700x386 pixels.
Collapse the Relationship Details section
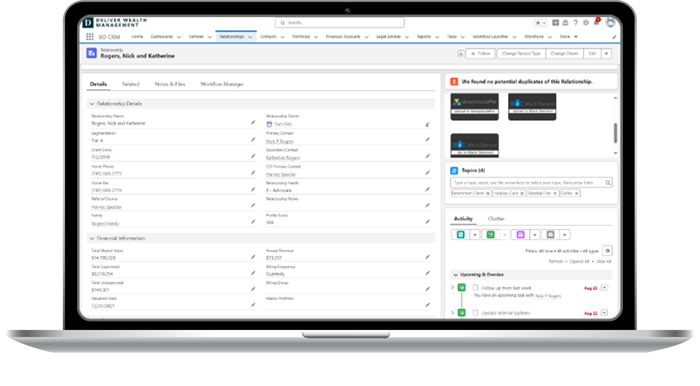click(92, 104)
